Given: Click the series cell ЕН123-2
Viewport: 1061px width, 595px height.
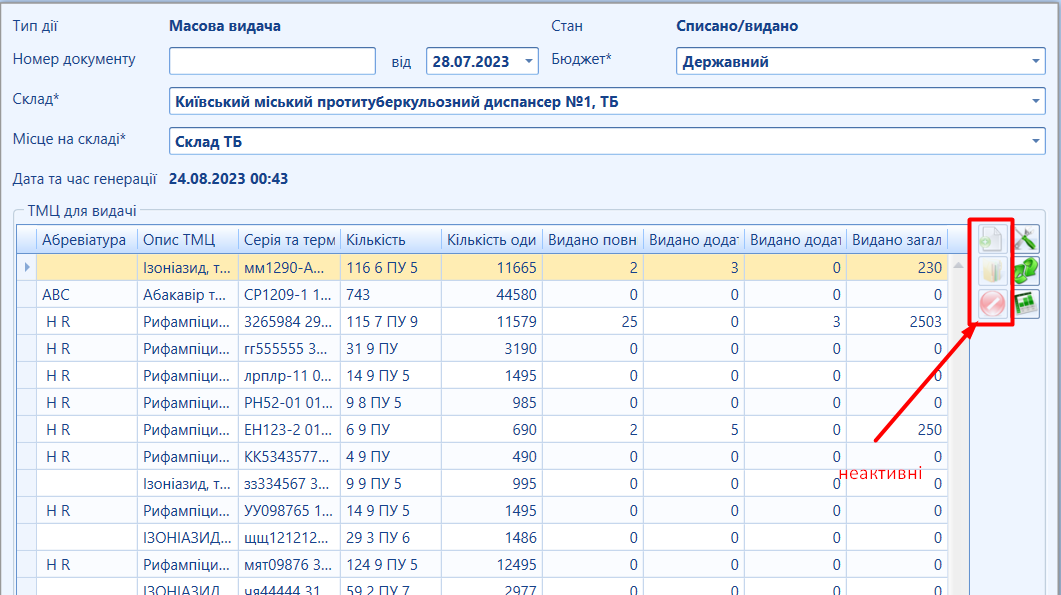Looking at the screenshot, I should click(x=289, y=430).
